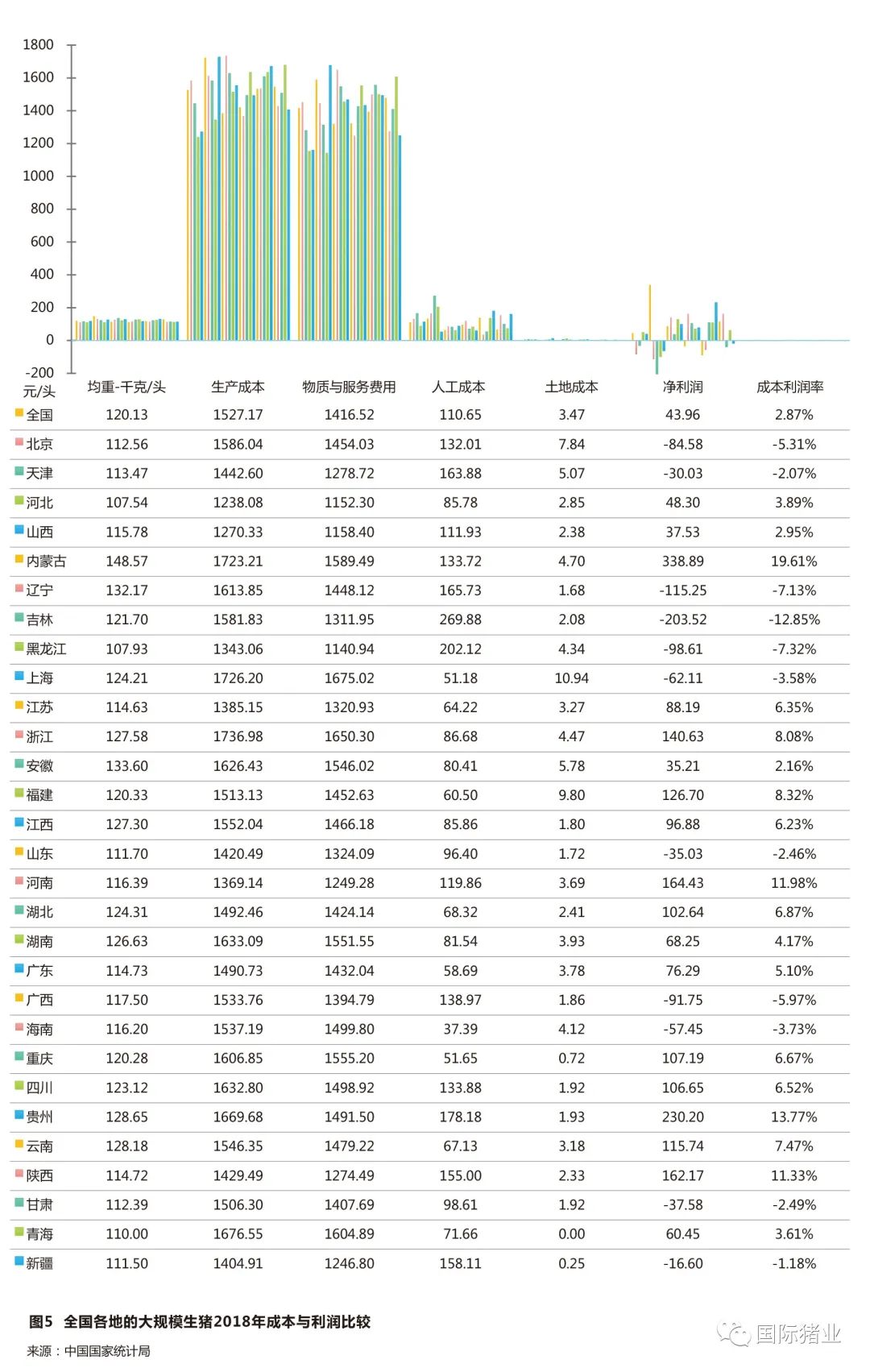
Task: Click the 物质与服务费用 column header
Action: click(349, 387)
